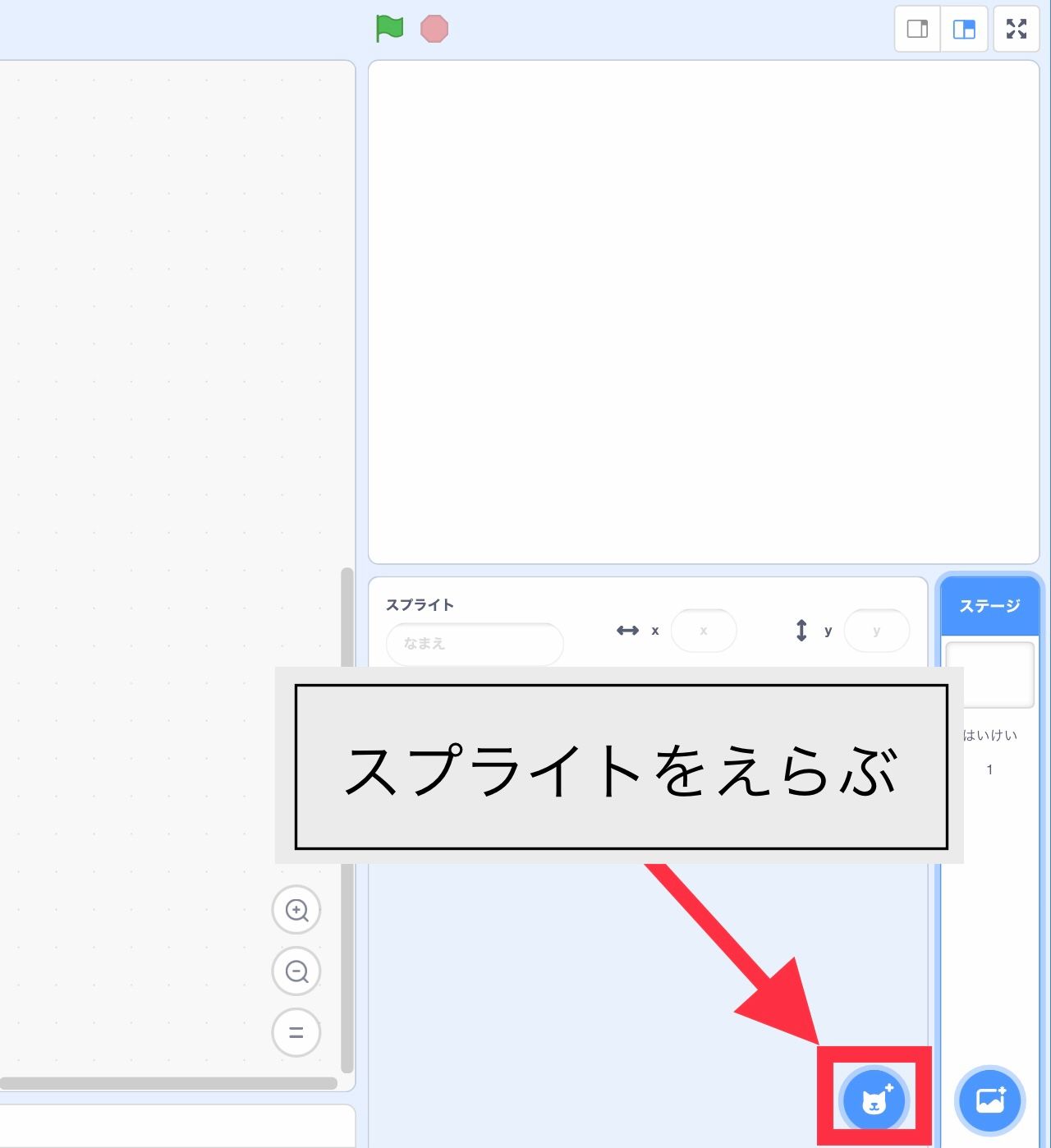Click the なまえ sprite name input field
Screen dimensions: 1051x1148
tap(474, 644)
